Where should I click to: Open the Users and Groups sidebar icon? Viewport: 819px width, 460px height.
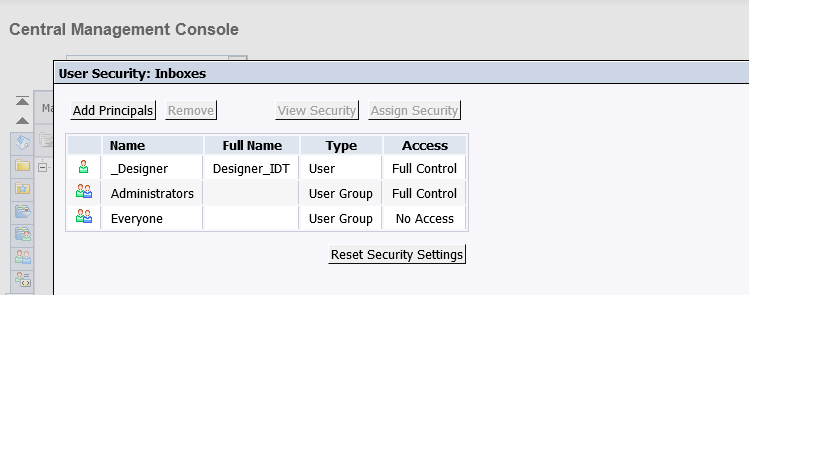pos(22,257)
